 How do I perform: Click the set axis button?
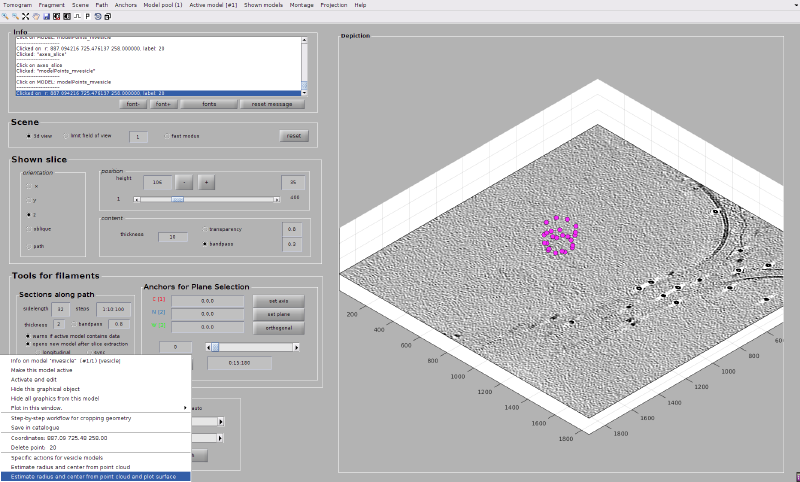[x=279, y=301]
